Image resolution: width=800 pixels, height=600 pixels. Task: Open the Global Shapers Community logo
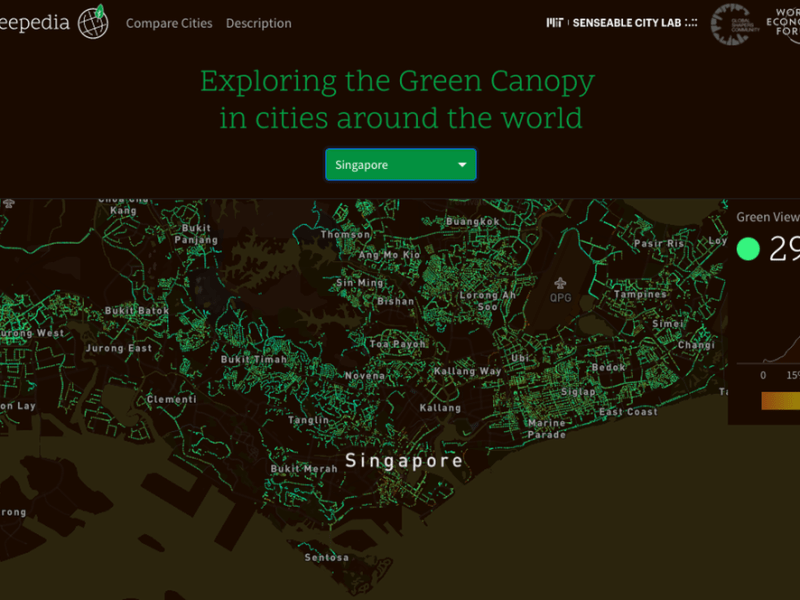point(730,24)
